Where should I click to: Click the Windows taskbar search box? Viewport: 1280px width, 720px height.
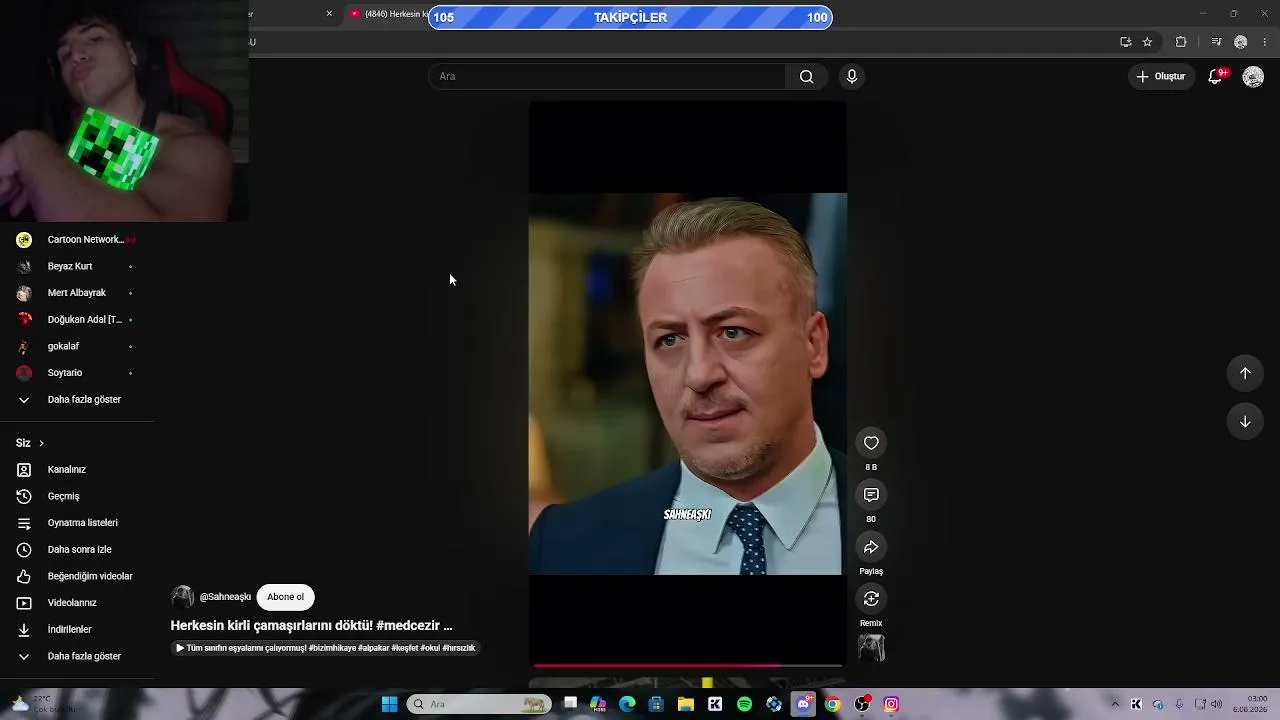(479, 704)
